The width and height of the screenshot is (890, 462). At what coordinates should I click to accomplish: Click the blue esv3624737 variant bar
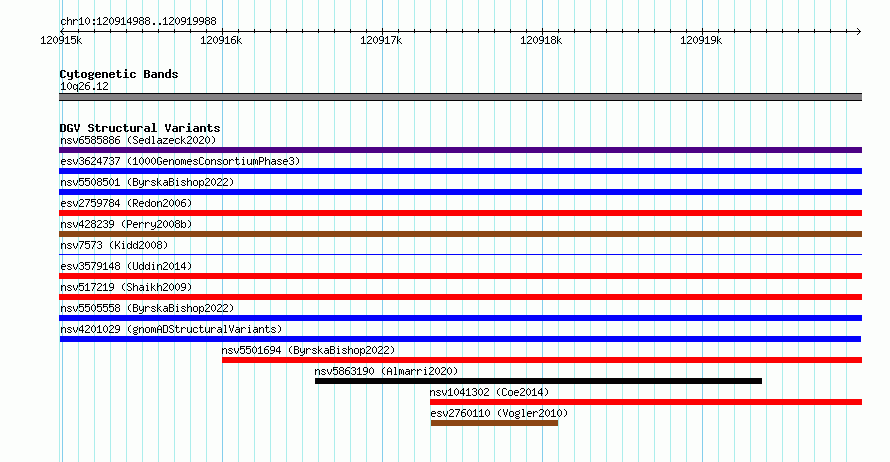tap(460, 171)
